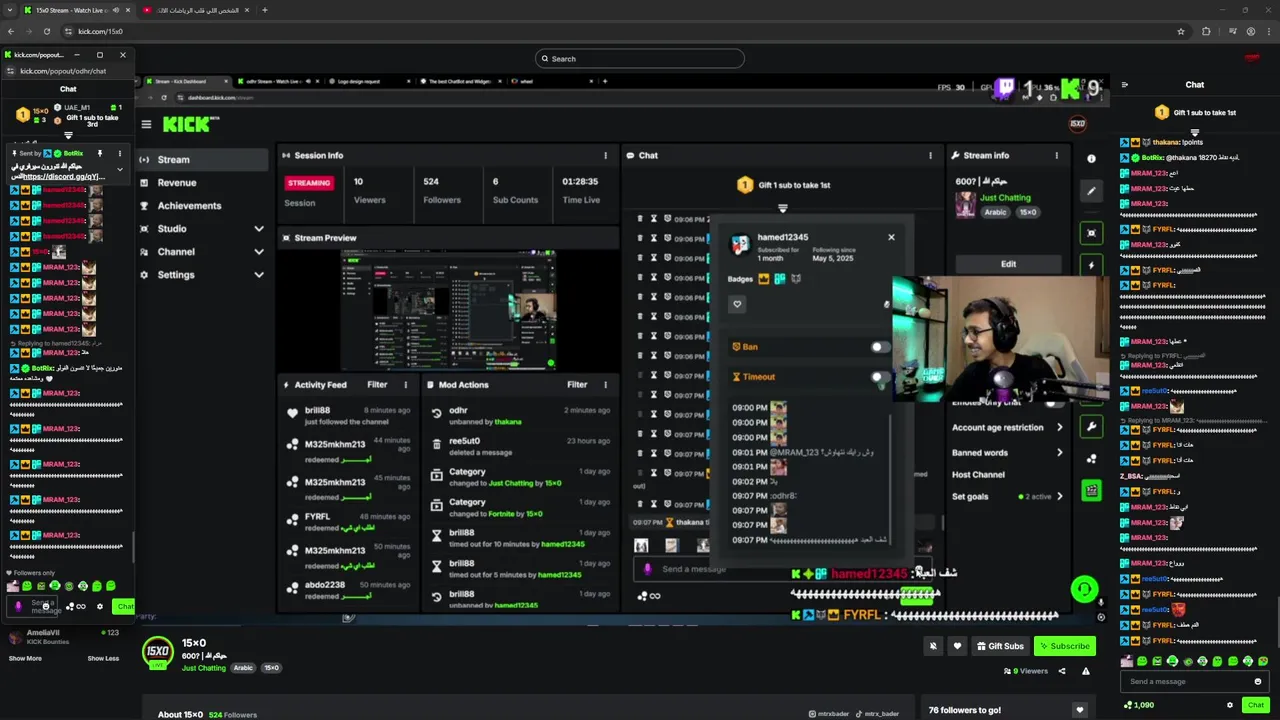Toggle the notification bell beside follow
Viewport: 1280px width, 720px height.
tap(933, 646)
